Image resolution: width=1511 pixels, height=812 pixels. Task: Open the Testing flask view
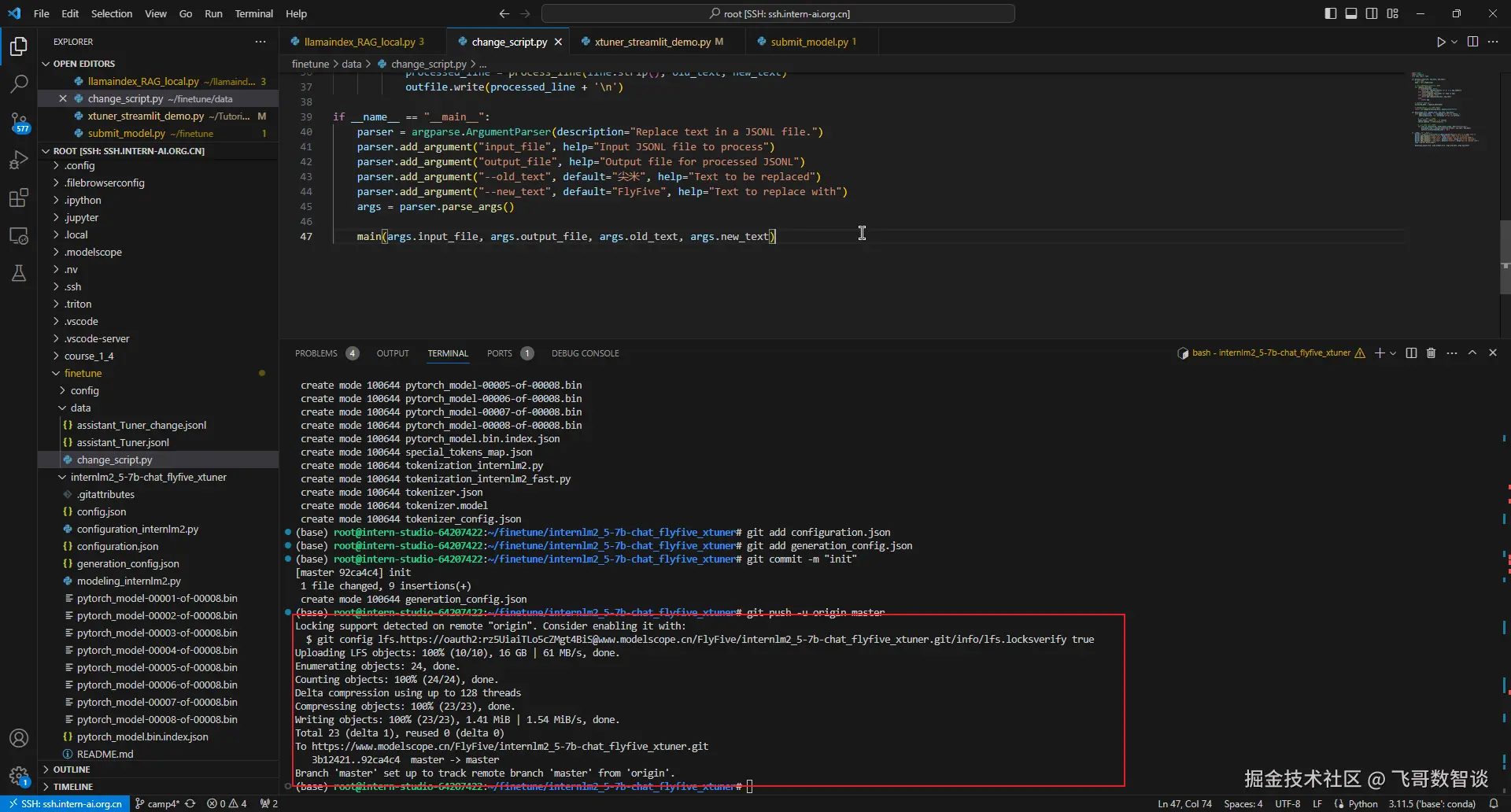coord(19,273)
